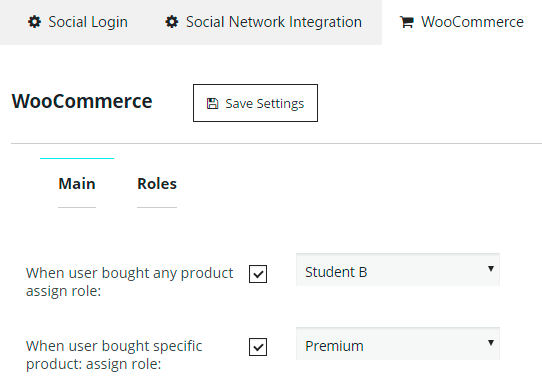Open the Student B role dropdown
Image resolution: width=542 pixels, height=386 pixels.
pyautogui.click(x=398, y=270)
